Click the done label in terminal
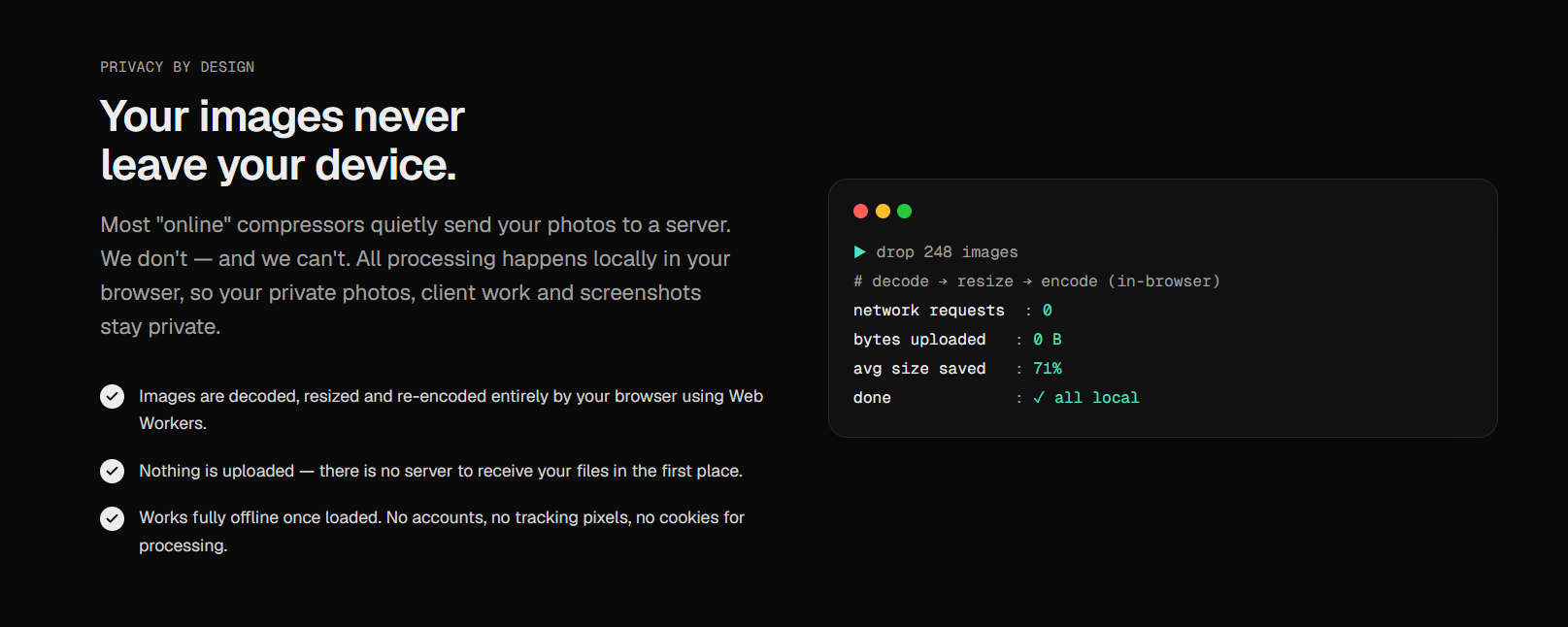This screenshot has width=1568, height=627. click(x=872, y=398)
